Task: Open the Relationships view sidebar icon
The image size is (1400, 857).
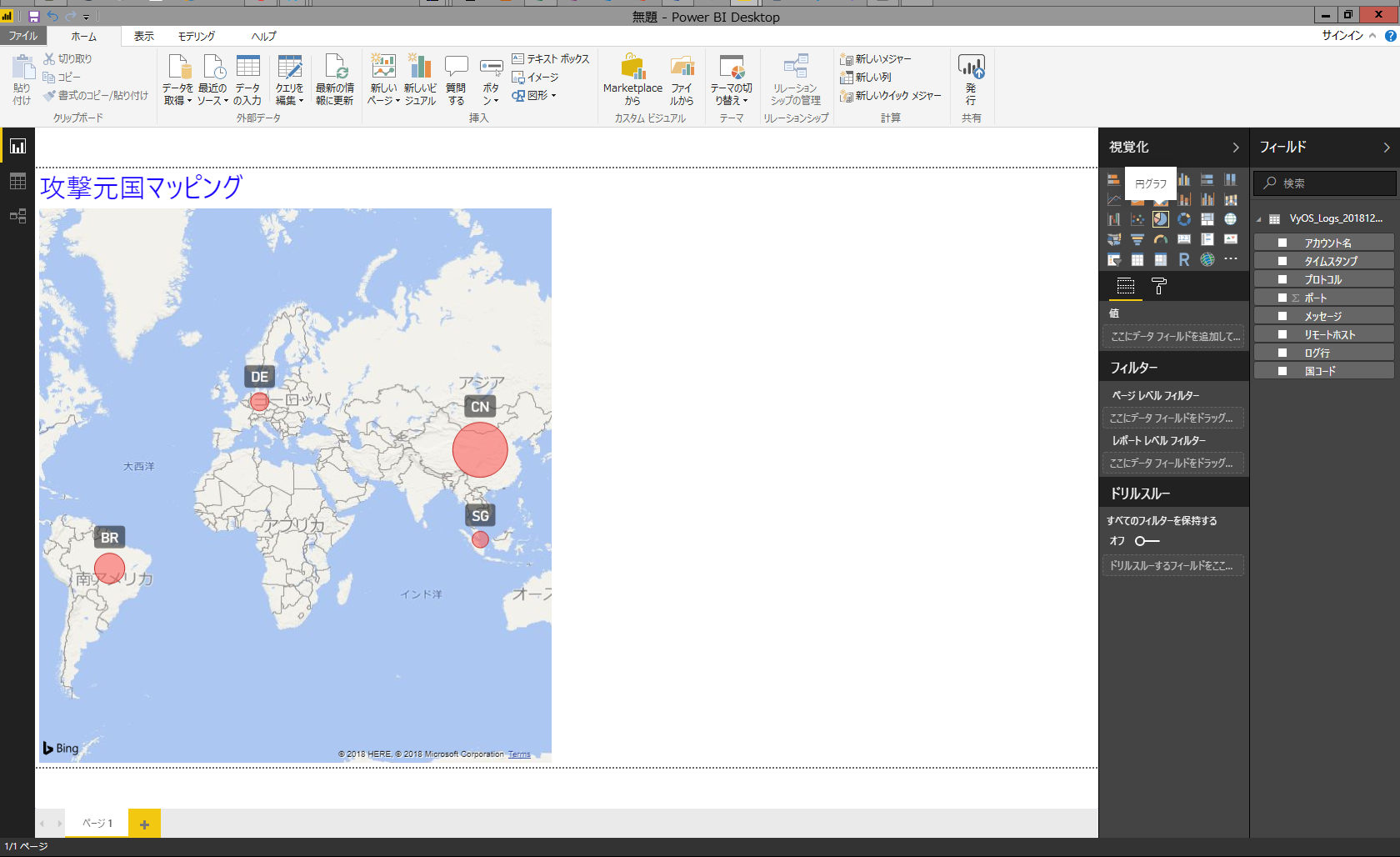Action: click(17, 217)
